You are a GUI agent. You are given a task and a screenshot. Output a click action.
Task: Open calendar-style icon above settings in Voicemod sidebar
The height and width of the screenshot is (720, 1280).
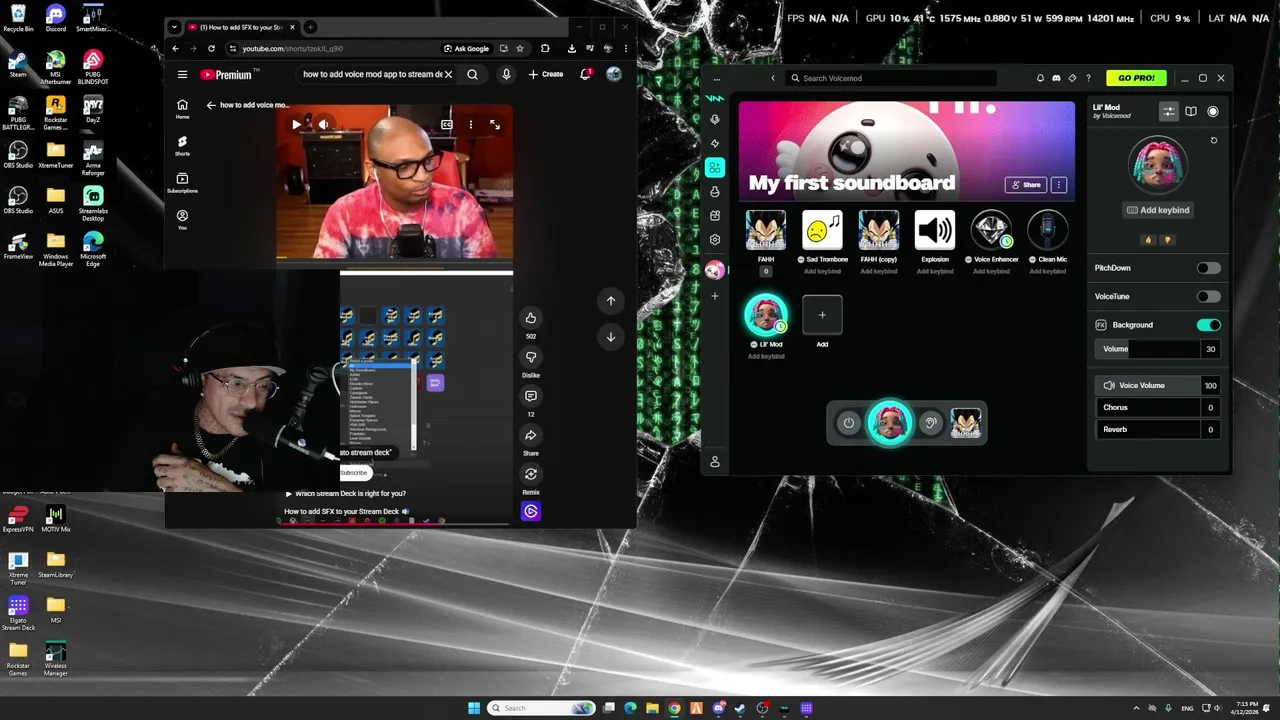click(714, 216)
